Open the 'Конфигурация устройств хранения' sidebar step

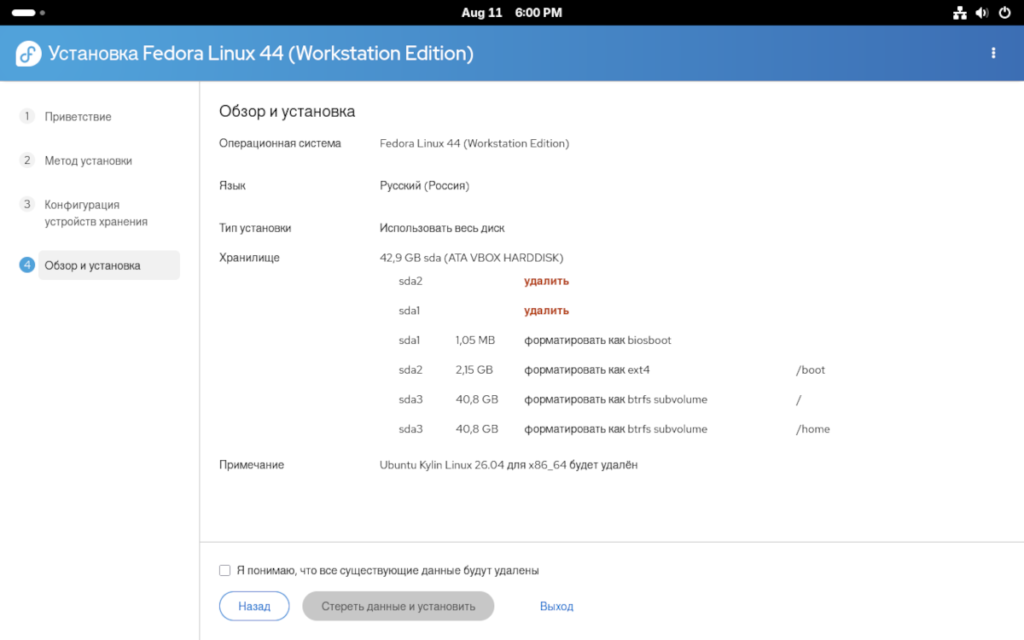(96, 213)
